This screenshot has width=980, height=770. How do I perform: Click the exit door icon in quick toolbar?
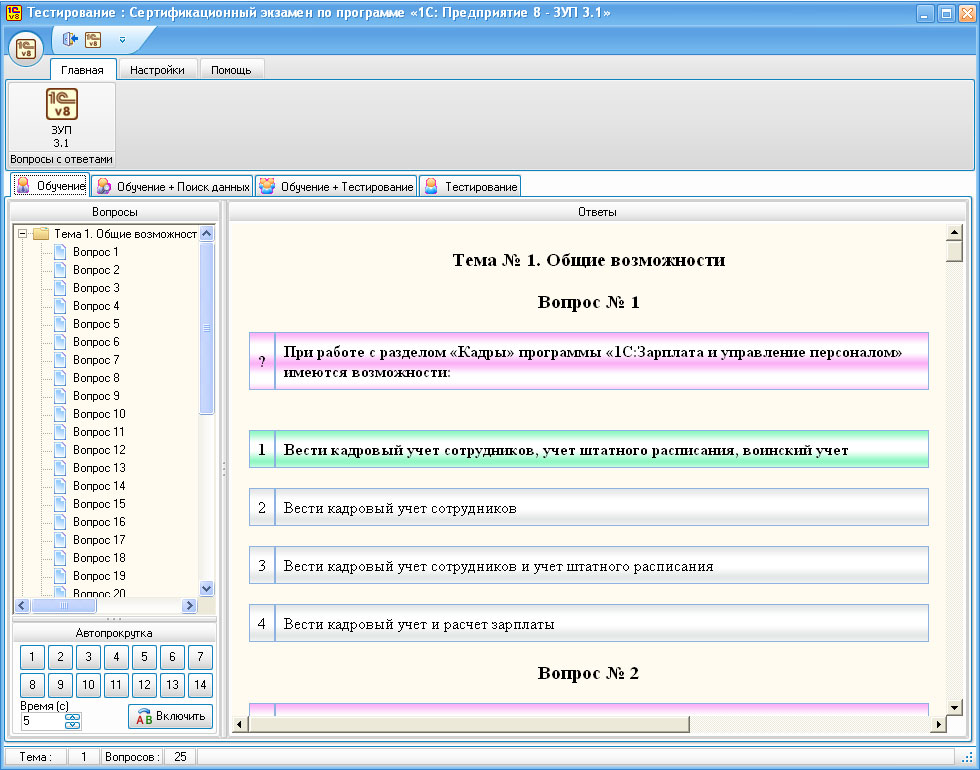click(x=69, y=40)
